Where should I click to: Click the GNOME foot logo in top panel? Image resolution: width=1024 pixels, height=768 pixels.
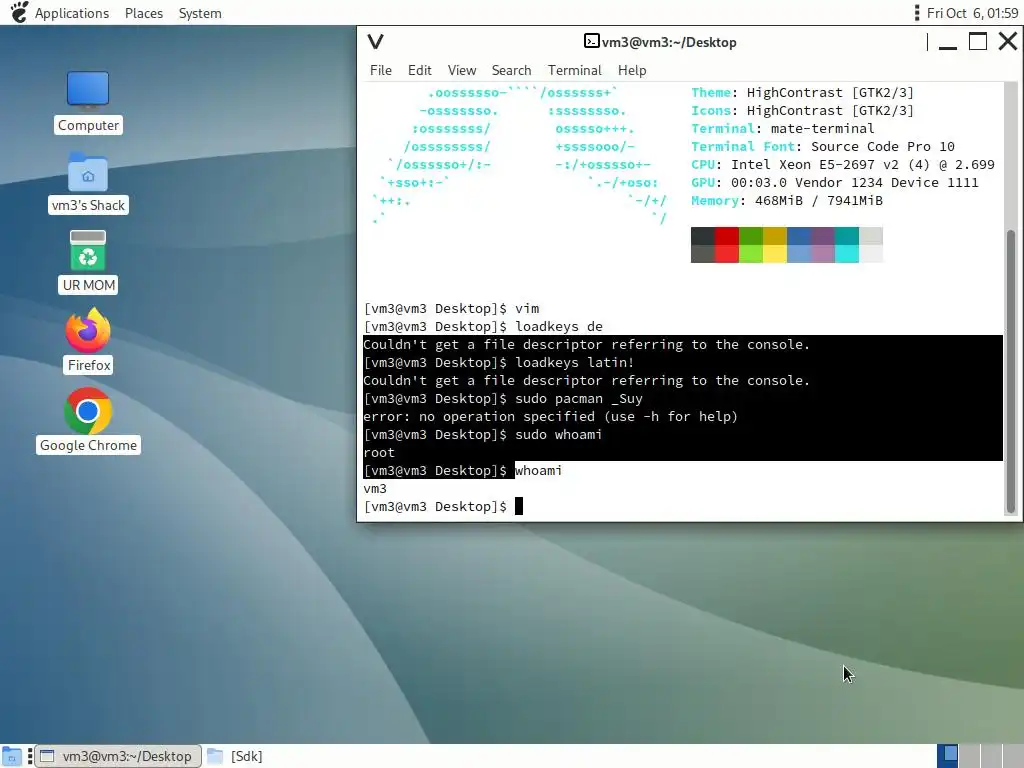(x=18, y=12)
